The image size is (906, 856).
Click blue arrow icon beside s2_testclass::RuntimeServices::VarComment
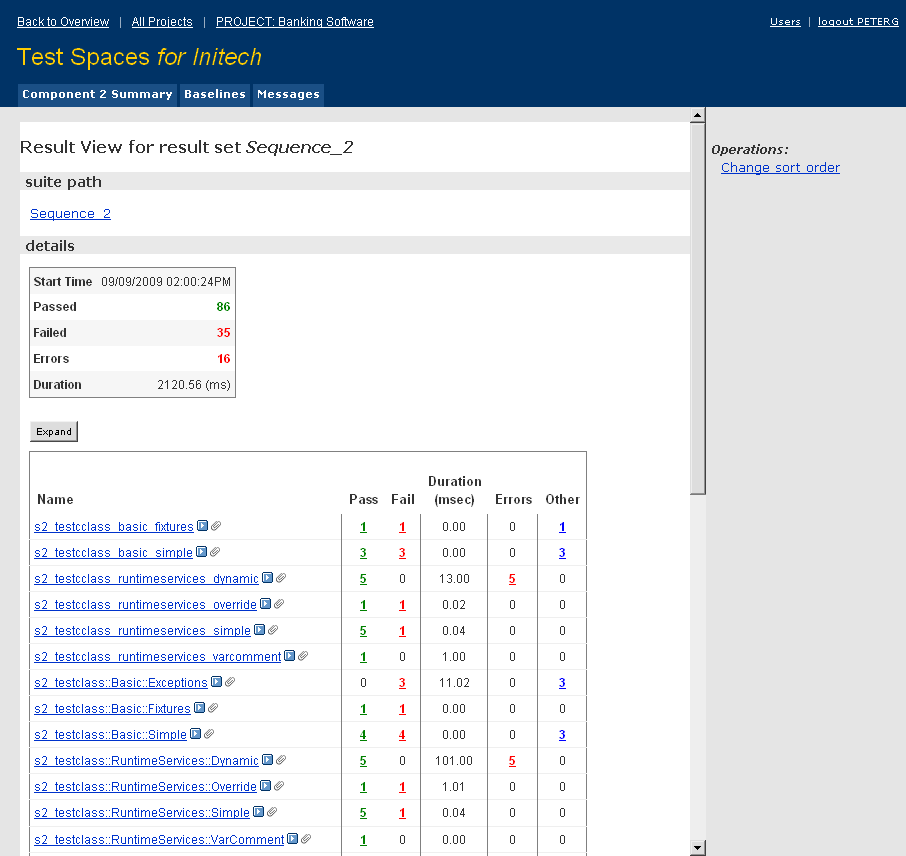click(292, 839)
